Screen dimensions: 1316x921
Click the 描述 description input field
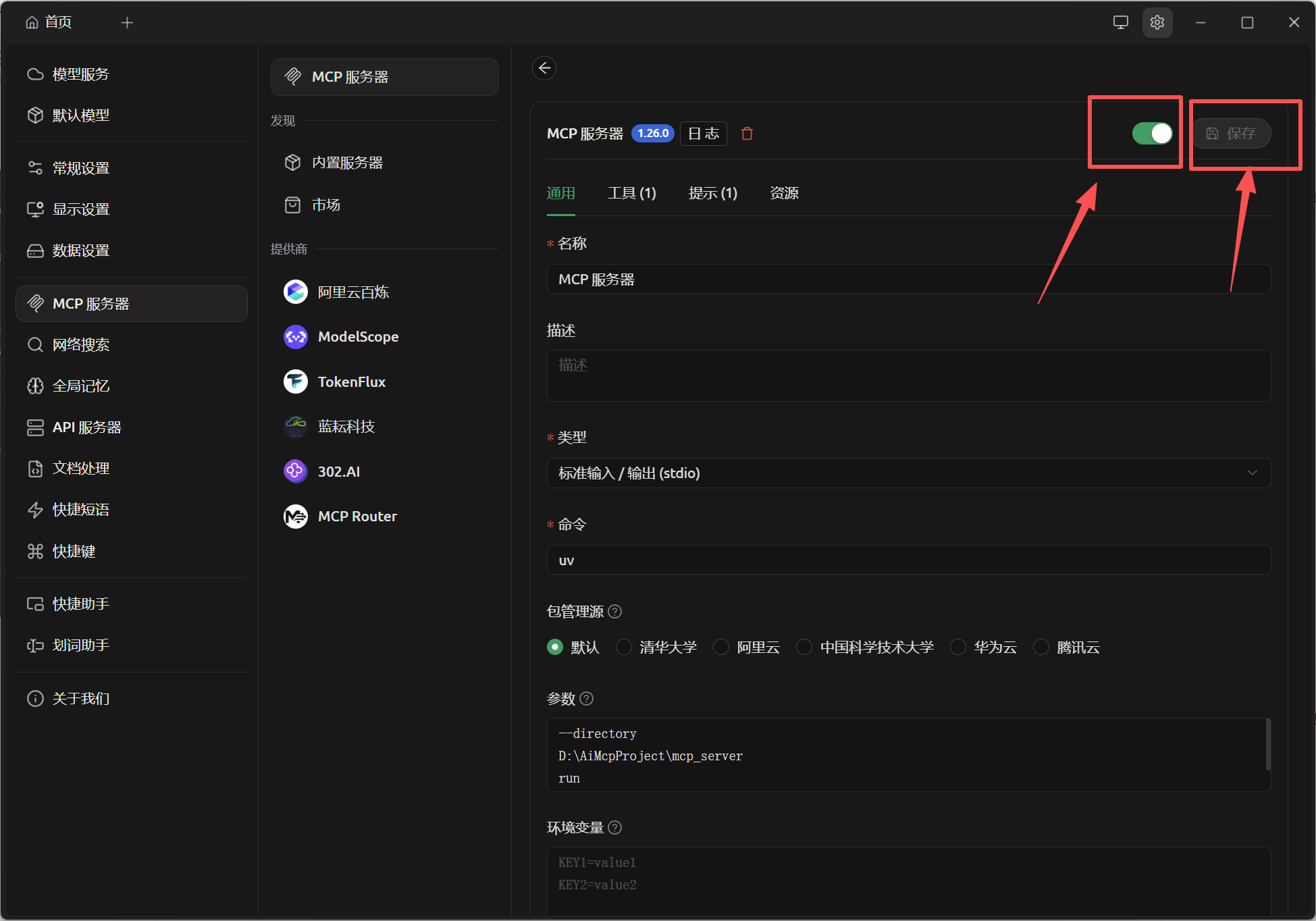pyautogui.click(x=907, y=375)
